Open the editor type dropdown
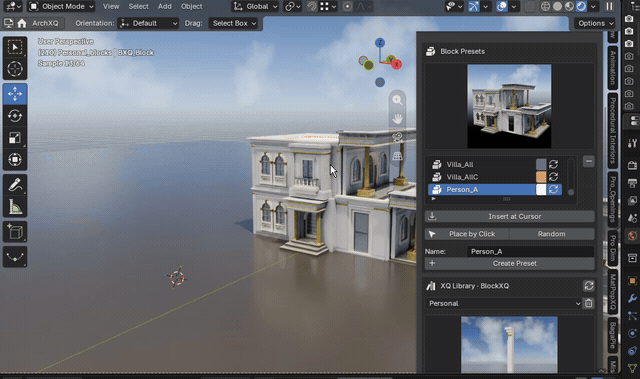Viewport: 640px width, 379px height. point(13,7)
